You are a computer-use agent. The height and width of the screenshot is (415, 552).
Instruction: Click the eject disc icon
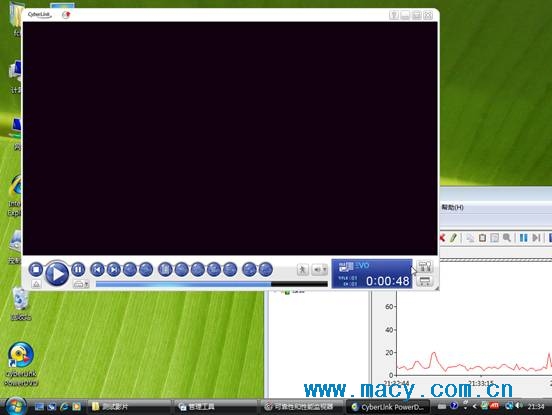[x=36, y=284]
